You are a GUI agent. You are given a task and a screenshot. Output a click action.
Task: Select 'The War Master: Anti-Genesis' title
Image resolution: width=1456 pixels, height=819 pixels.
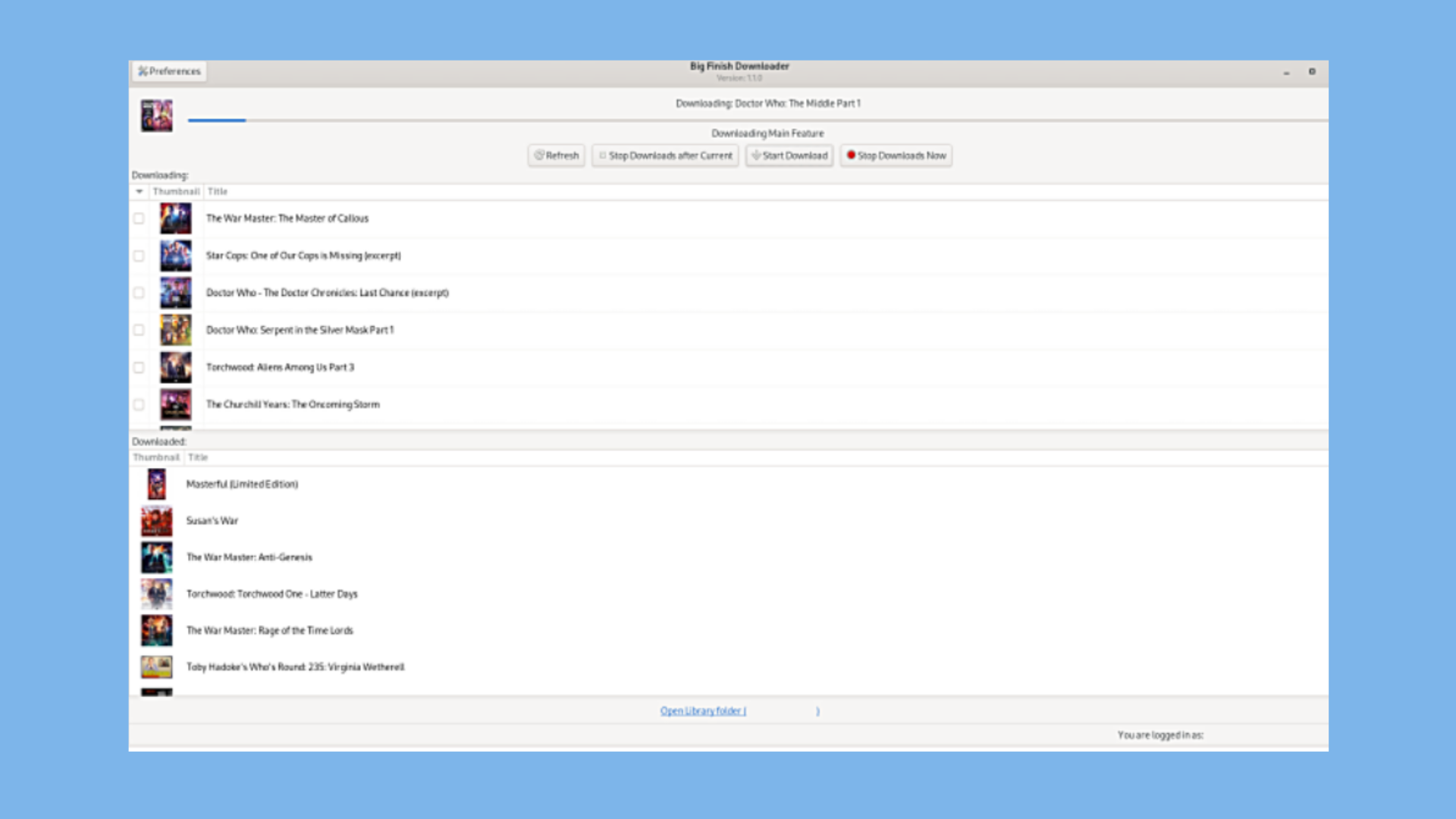(249, 557)
